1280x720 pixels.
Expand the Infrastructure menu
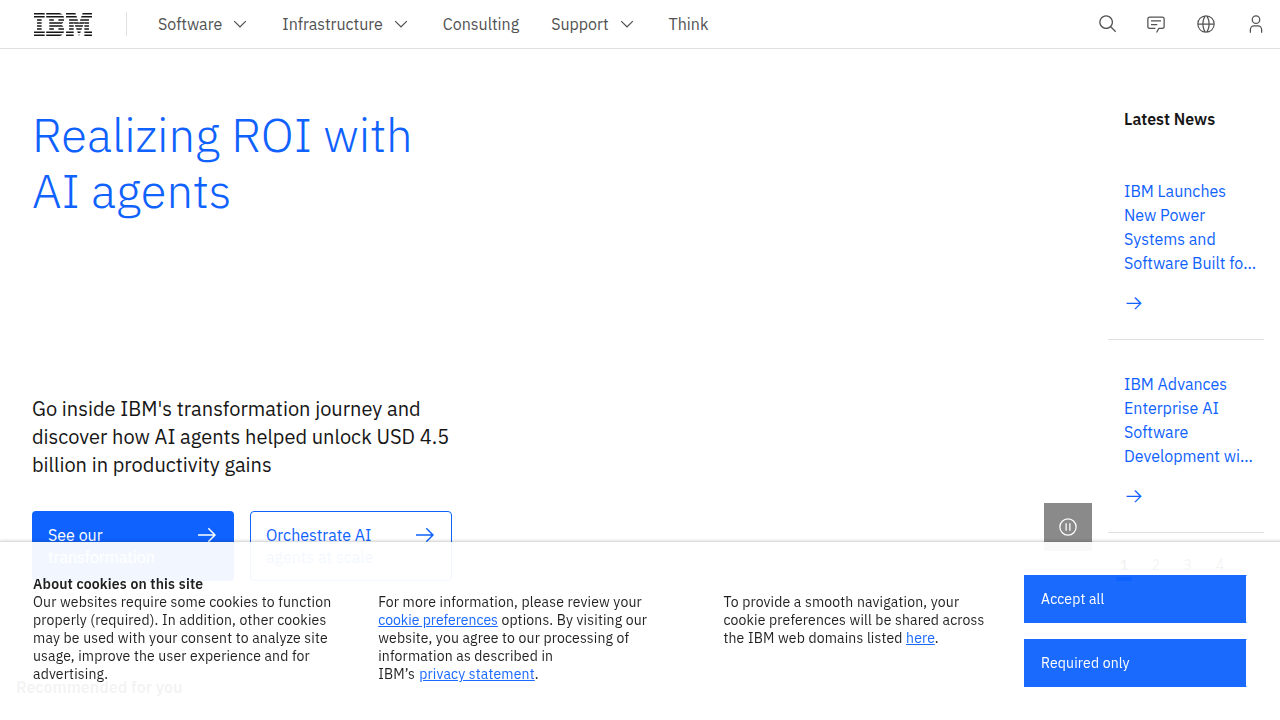[345, 24]
